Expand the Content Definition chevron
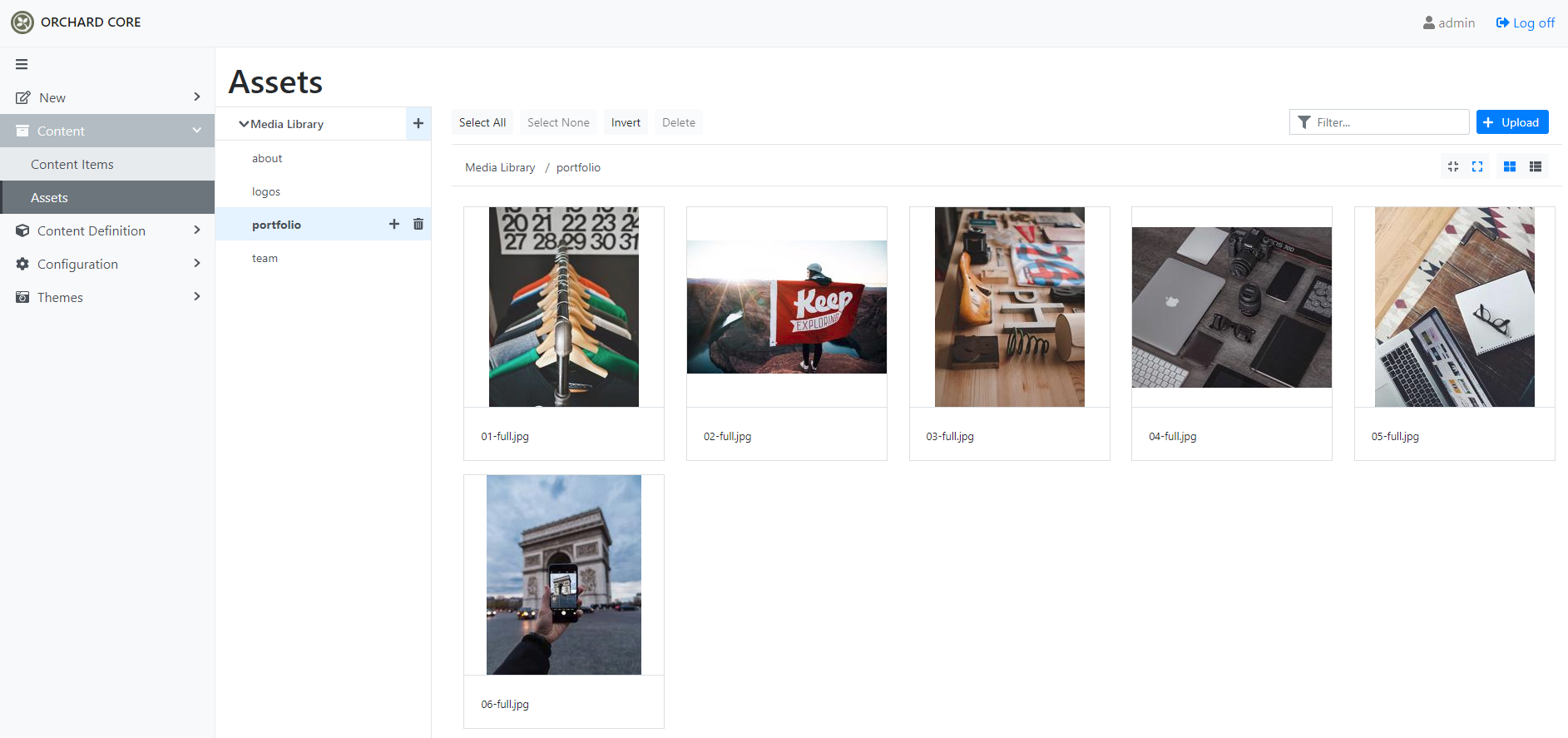This screenshot has height=738, width=1568. point(197,230)
